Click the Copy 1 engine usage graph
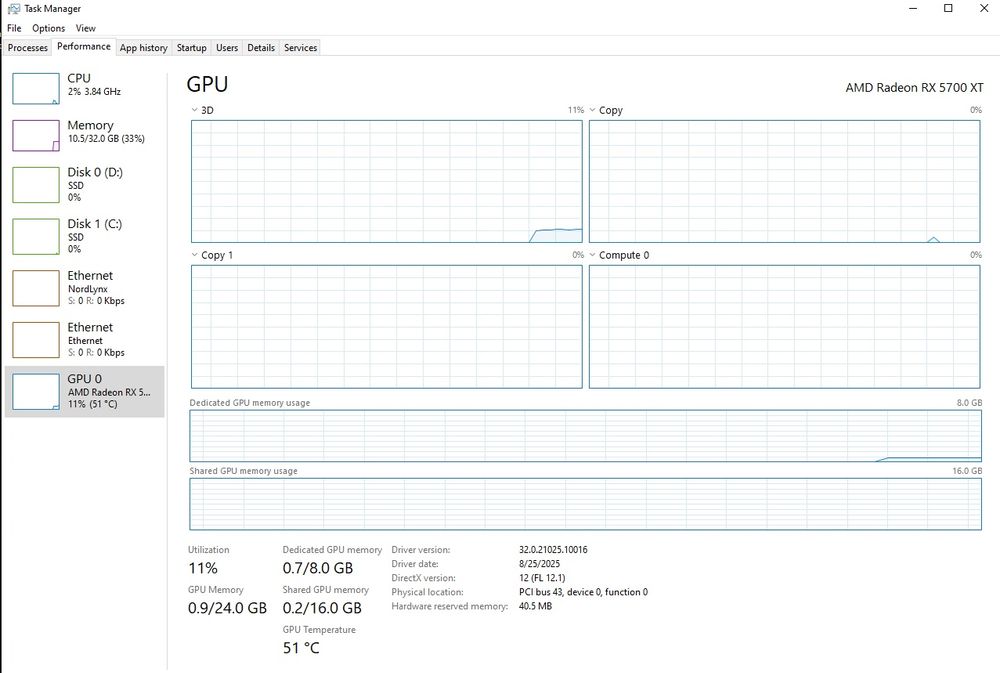Screen dimensions: 1000x673 386,327
